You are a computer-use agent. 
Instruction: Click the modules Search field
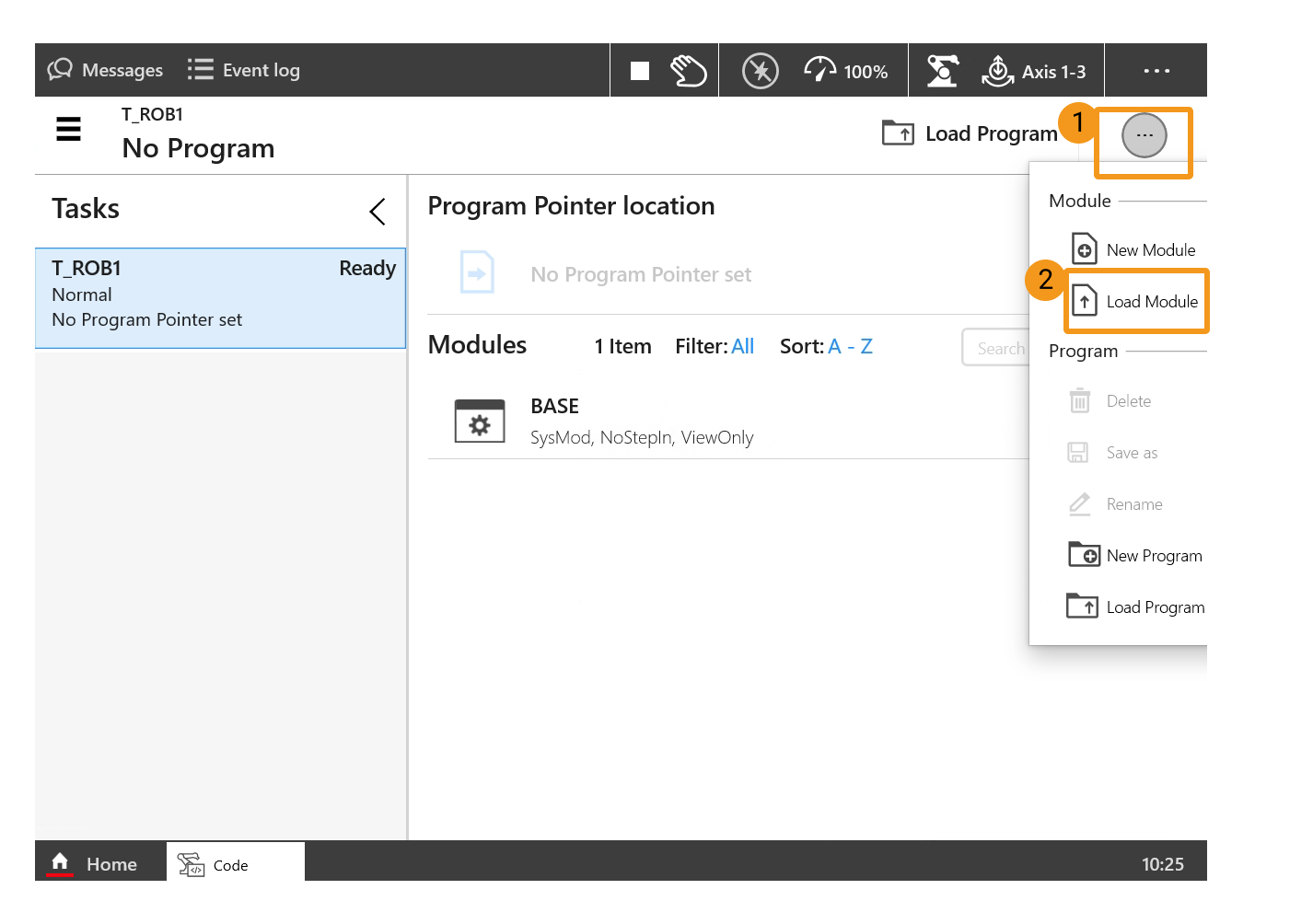(x=997, y=348)
